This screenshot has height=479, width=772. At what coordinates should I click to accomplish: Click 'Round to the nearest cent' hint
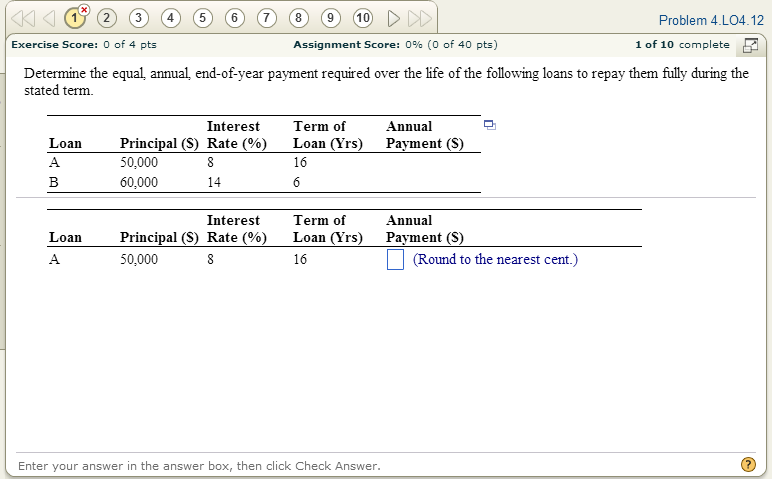[495, 259]
